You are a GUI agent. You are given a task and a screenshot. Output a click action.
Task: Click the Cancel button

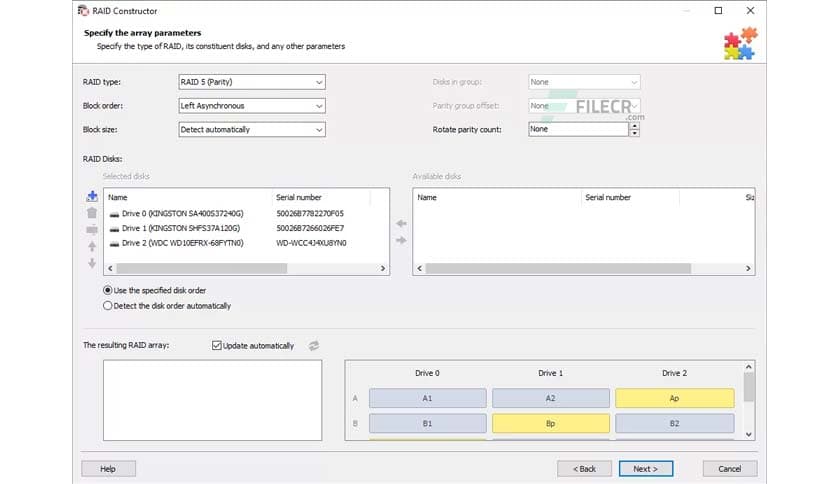click(729, 469)
